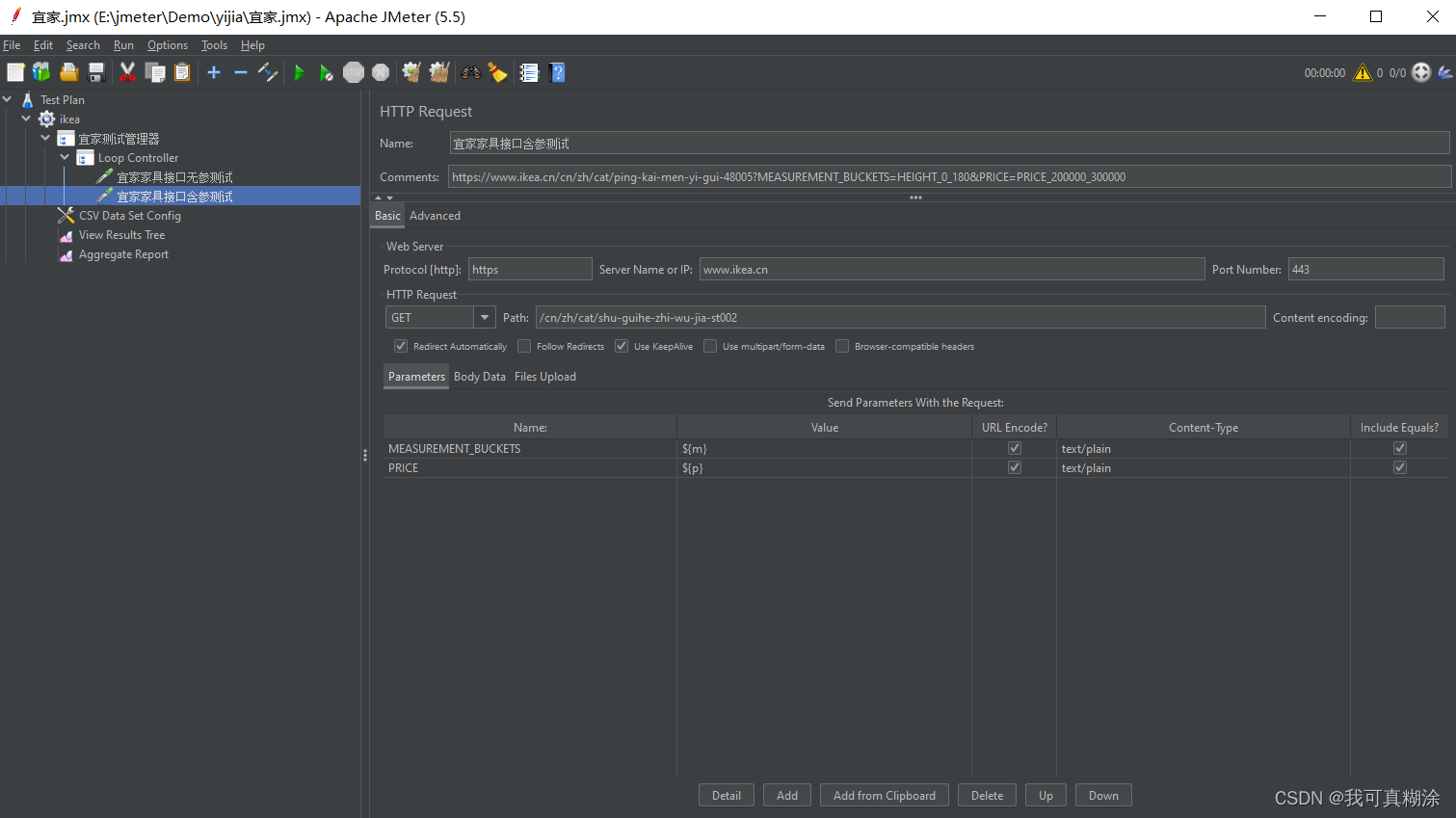This screenshot has width=1456, height=818.
Task: Collapse the ikea thread group node
Action: (26, 119)
